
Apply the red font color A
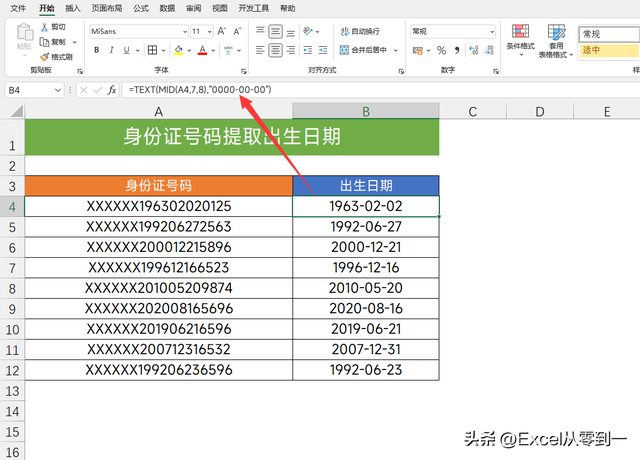(202, 50)
